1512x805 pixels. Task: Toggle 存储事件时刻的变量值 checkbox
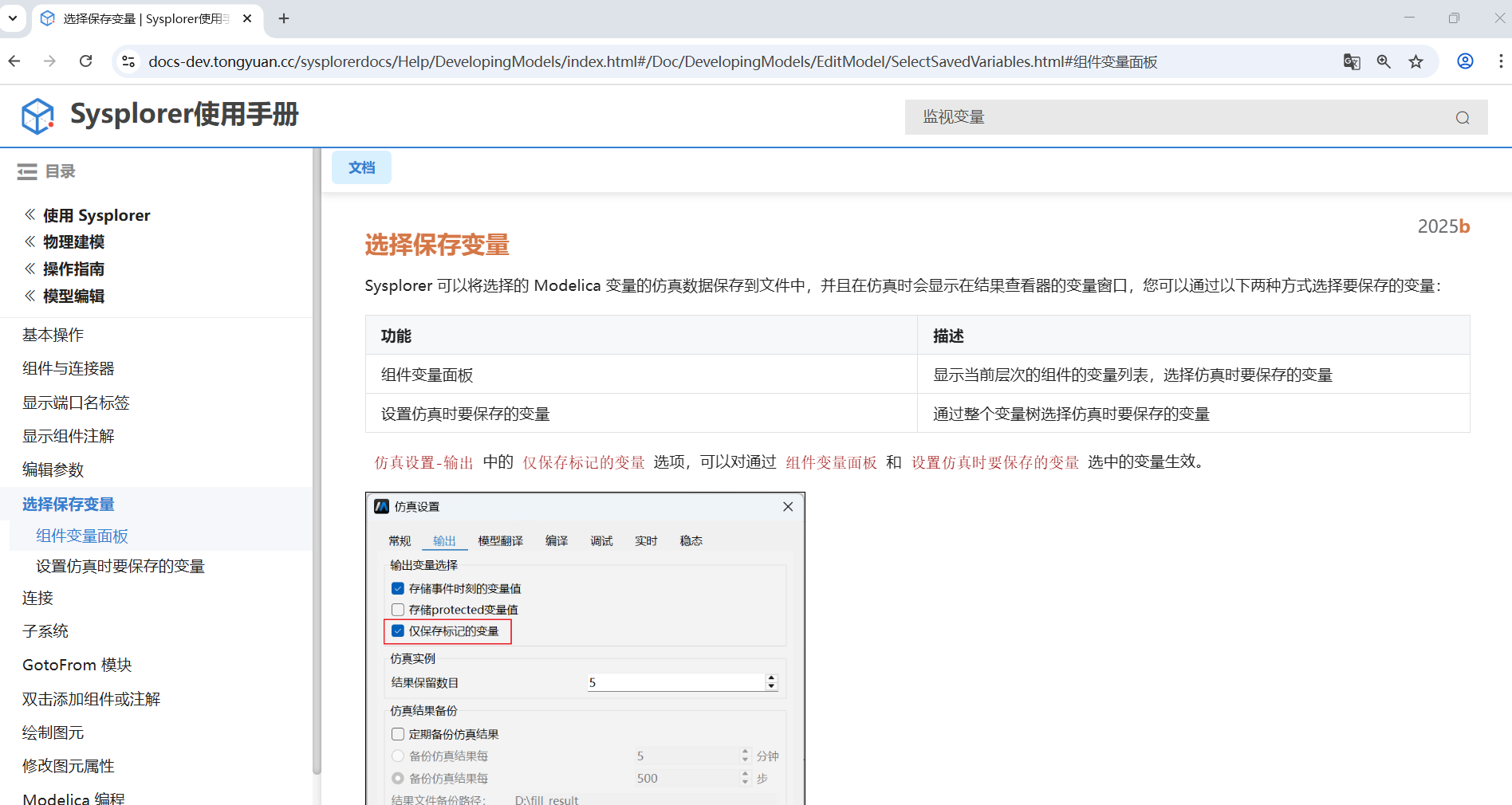[398, 589]
